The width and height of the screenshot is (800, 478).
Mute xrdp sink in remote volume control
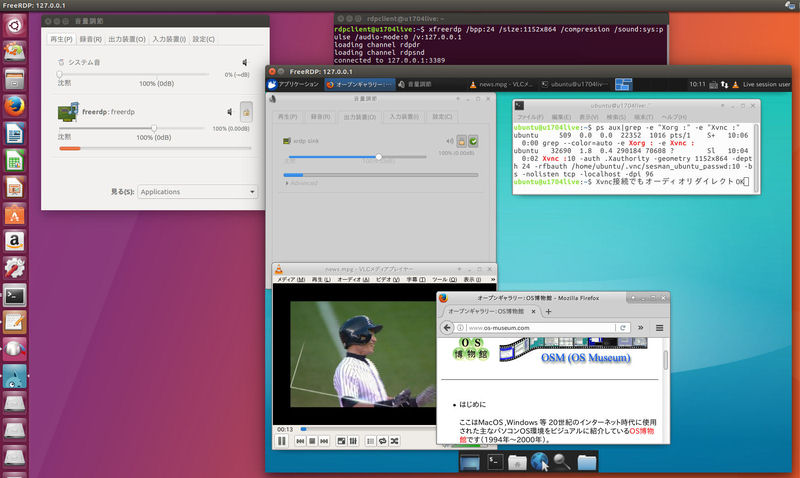449,141
